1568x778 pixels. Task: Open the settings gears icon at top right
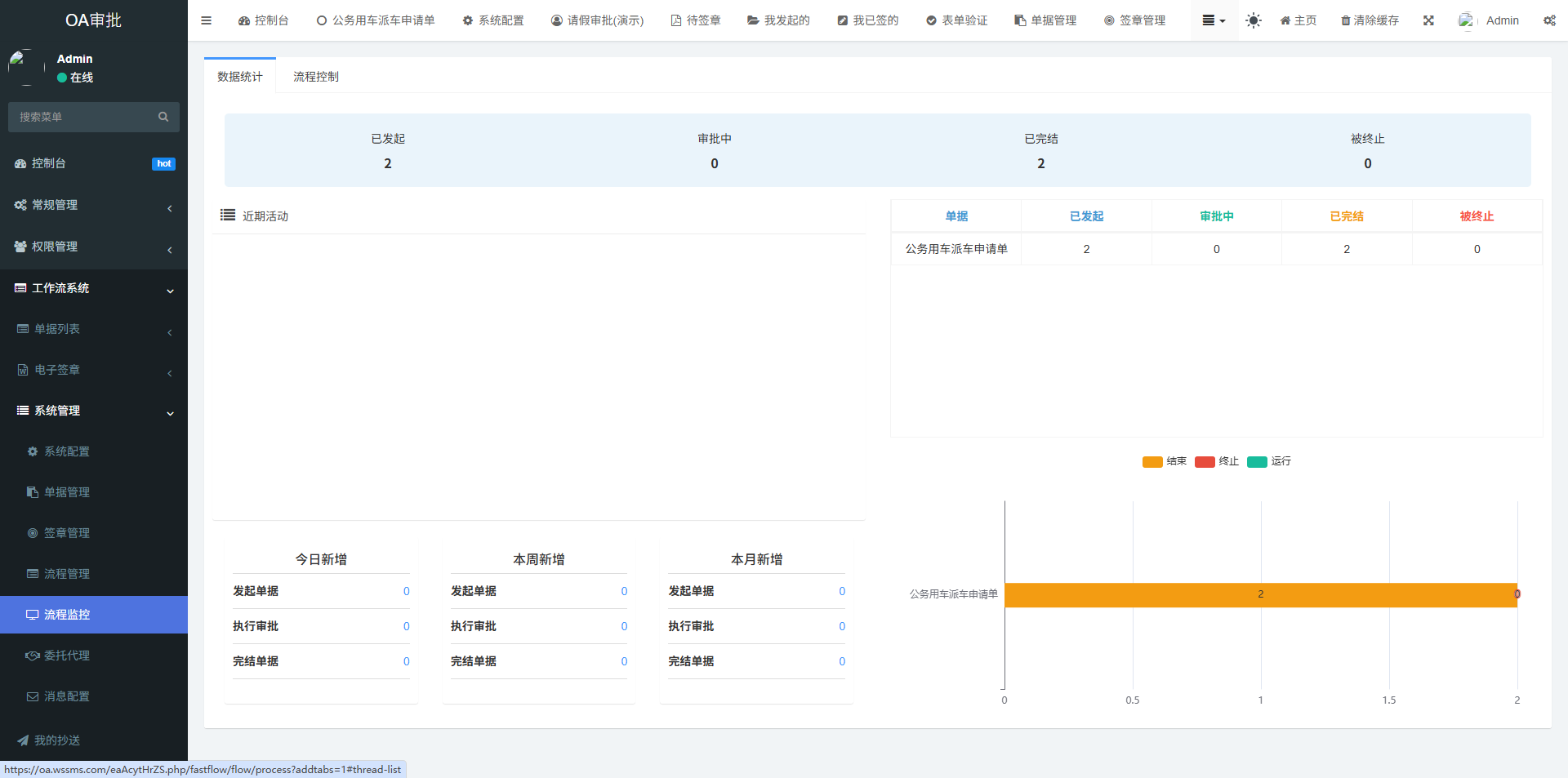(1549, 20)
